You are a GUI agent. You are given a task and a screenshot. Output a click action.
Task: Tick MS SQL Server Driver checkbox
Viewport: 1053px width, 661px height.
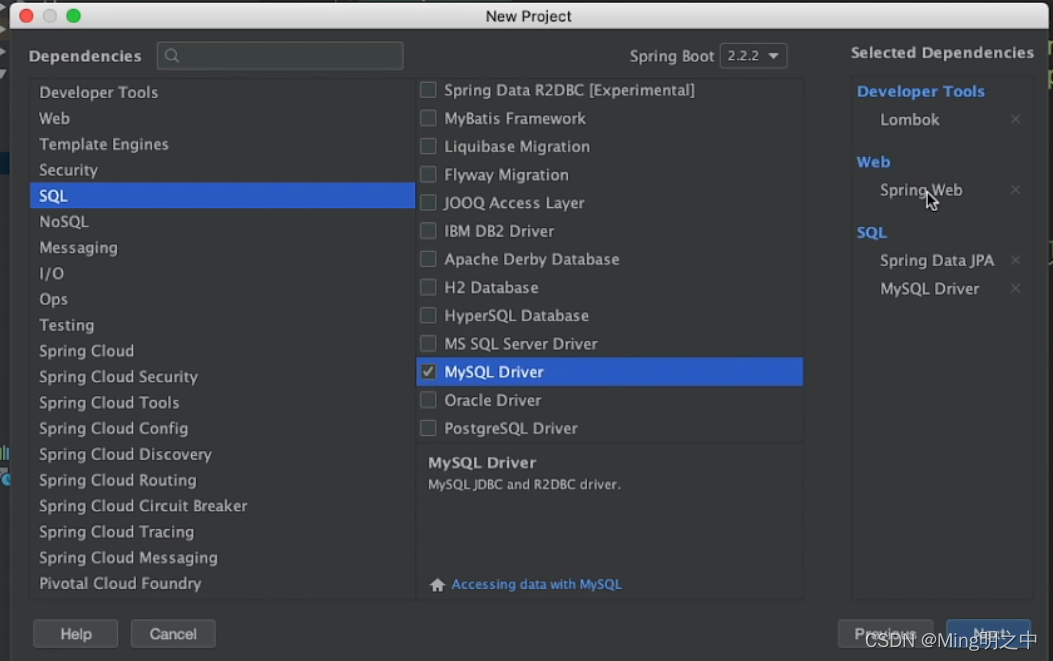click(x=428, y=344)
